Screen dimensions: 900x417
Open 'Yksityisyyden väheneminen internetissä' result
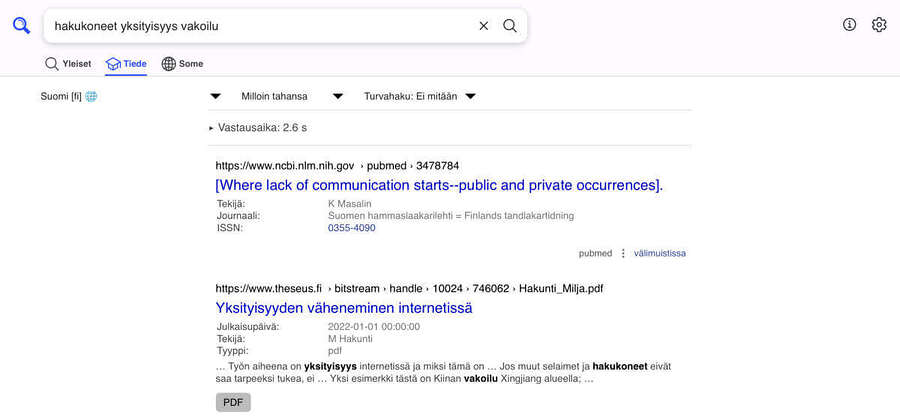coord(344,308)
